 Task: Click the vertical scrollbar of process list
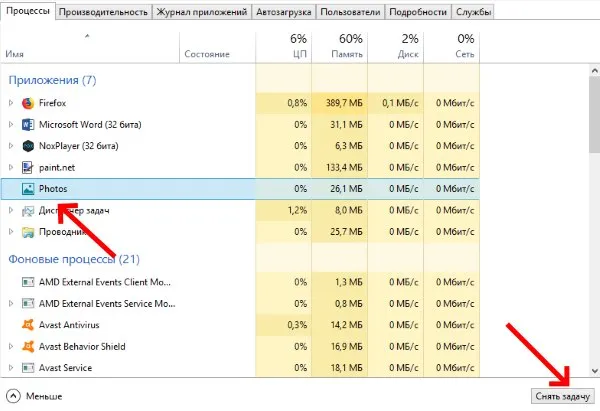click(x=593, y=120)
